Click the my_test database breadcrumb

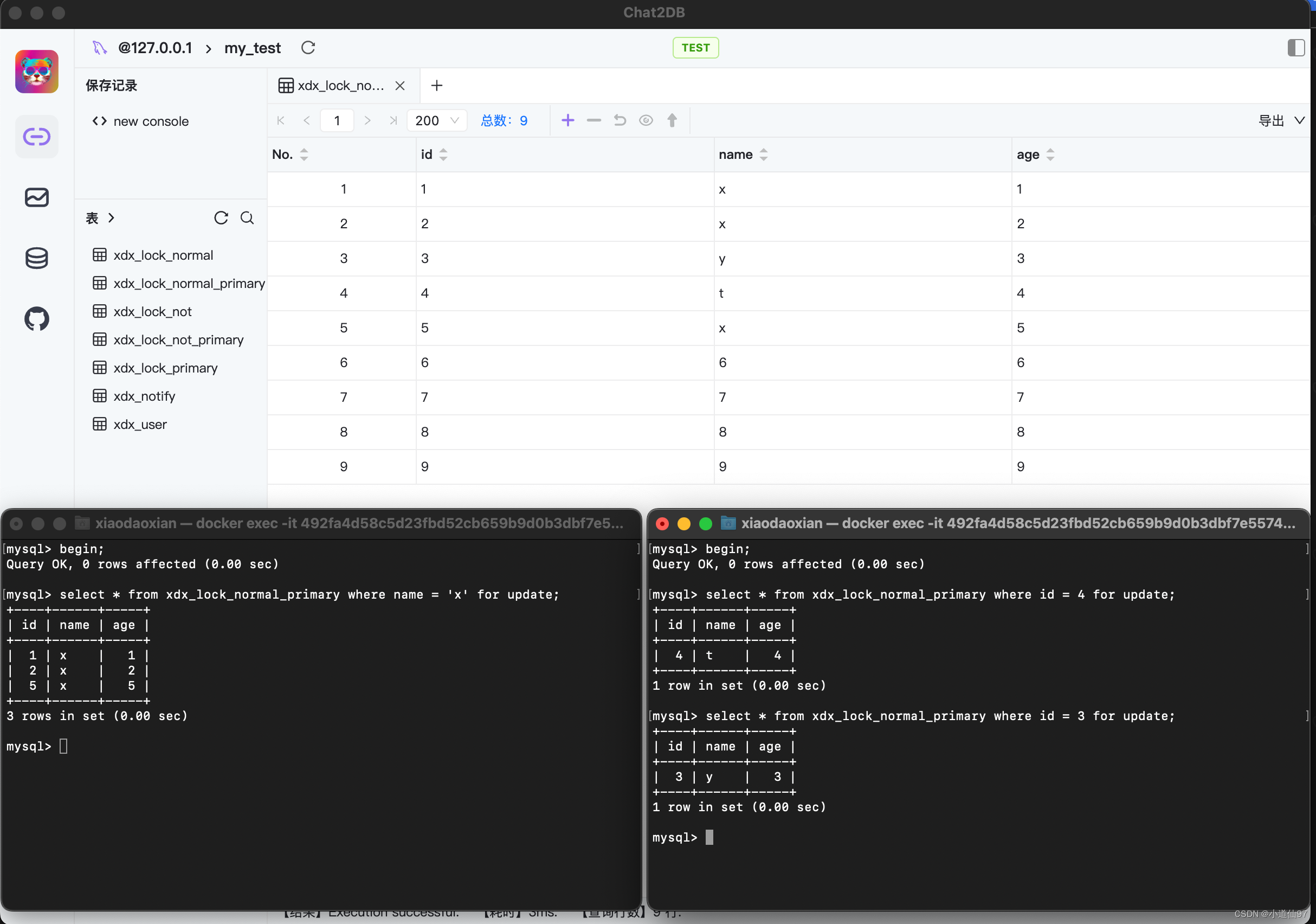[x=253, y=48]
